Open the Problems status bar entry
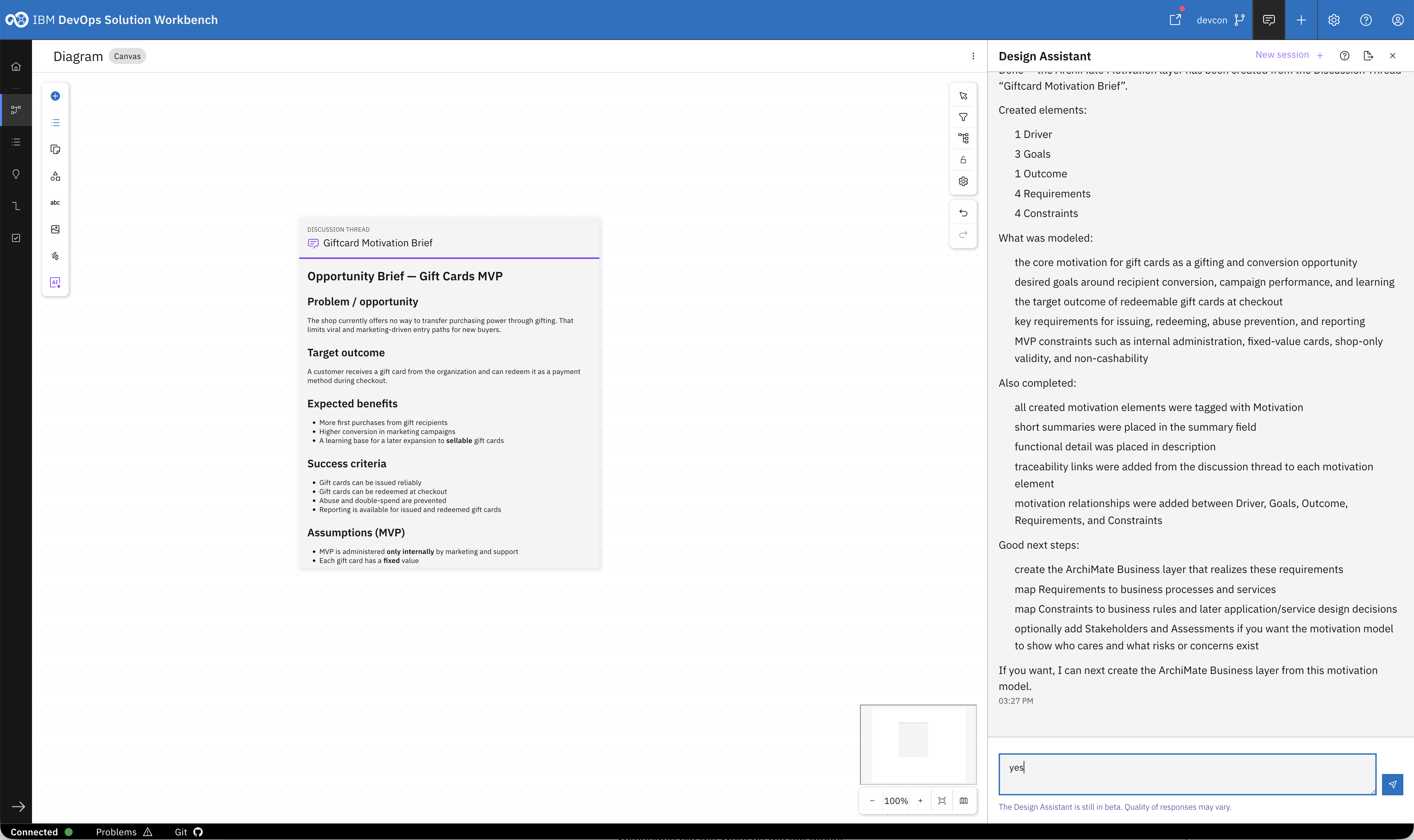The height and width of the screenshot is (840, 1414). coord(124,832)
